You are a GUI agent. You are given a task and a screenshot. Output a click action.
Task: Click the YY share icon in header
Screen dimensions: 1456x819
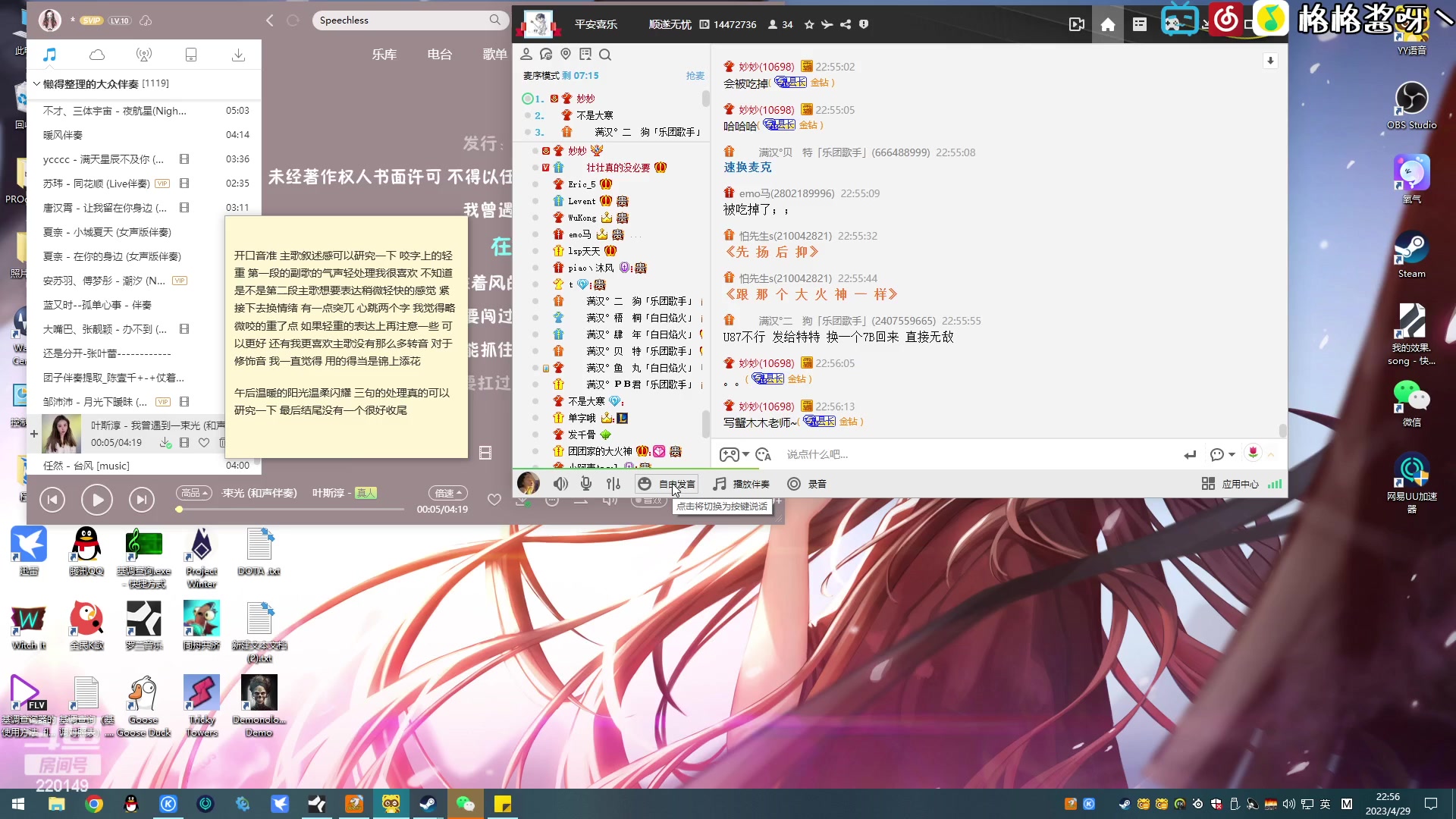846,24
